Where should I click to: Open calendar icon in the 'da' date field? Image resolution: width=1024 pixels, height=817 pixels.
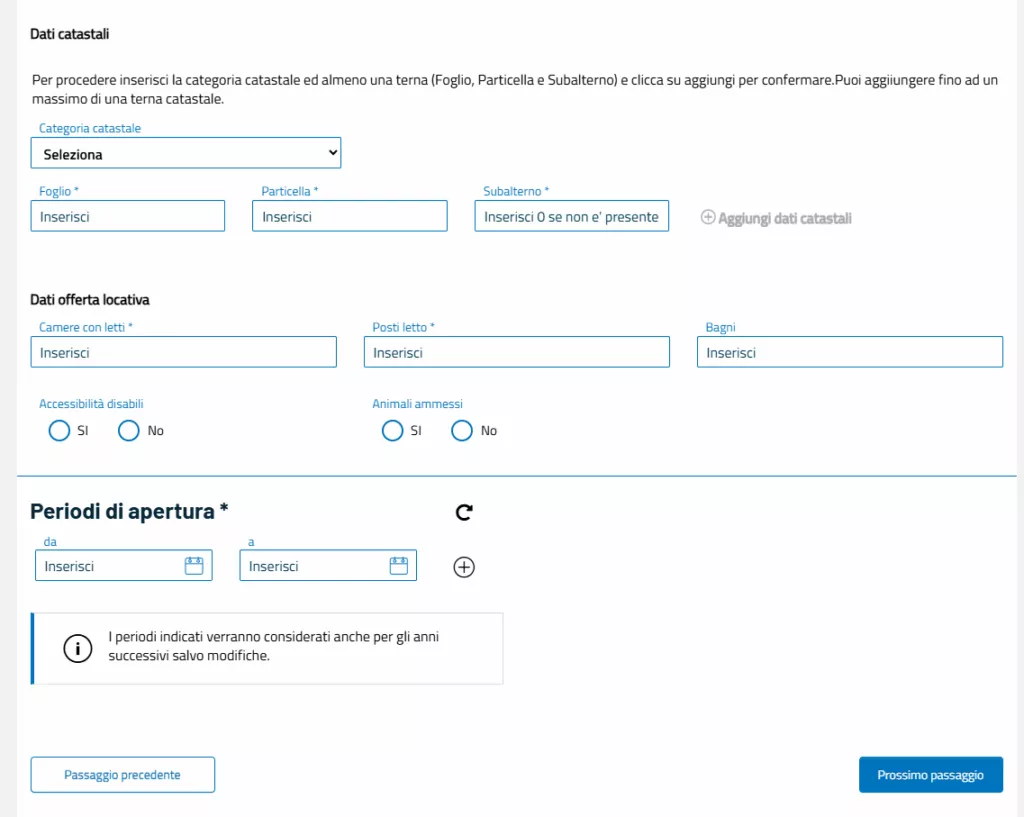pyautogui.click(x=194, y=566)
